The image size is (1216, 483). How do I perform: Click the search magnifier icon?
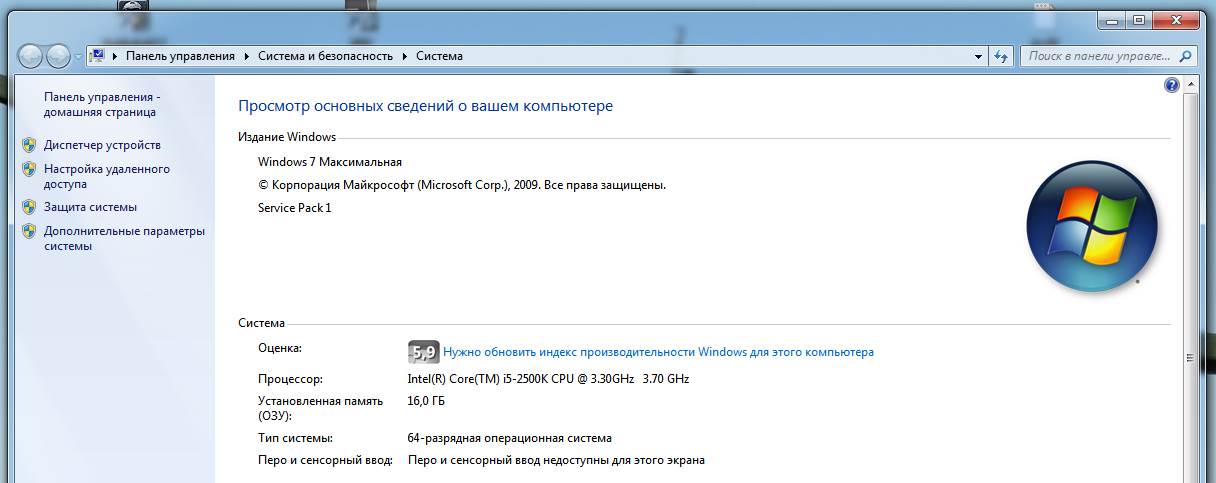pyautogui.click(x=1186, y=57)
